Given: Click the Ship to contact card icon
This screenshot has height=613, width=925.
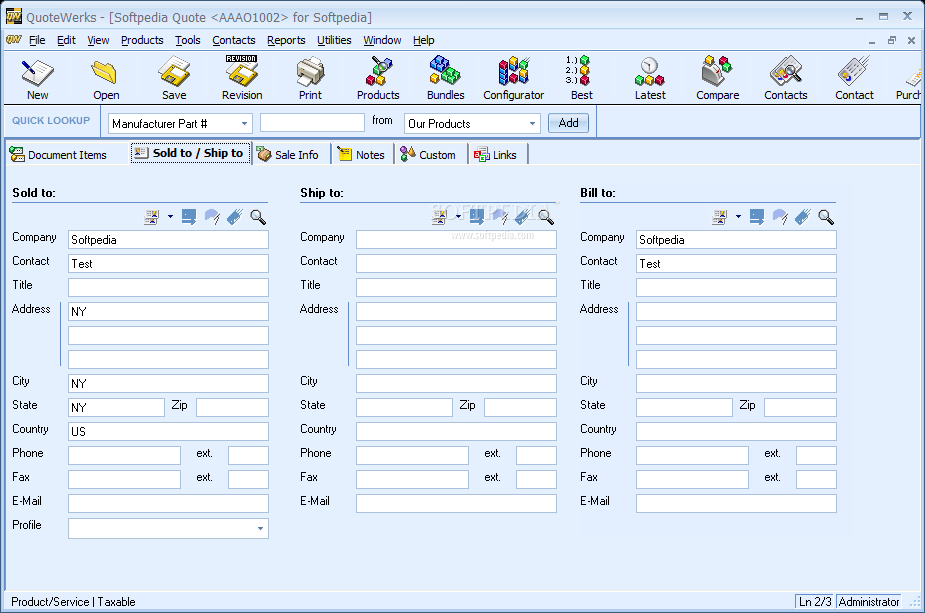Looking at the screenshot, I should coord(439,217).
